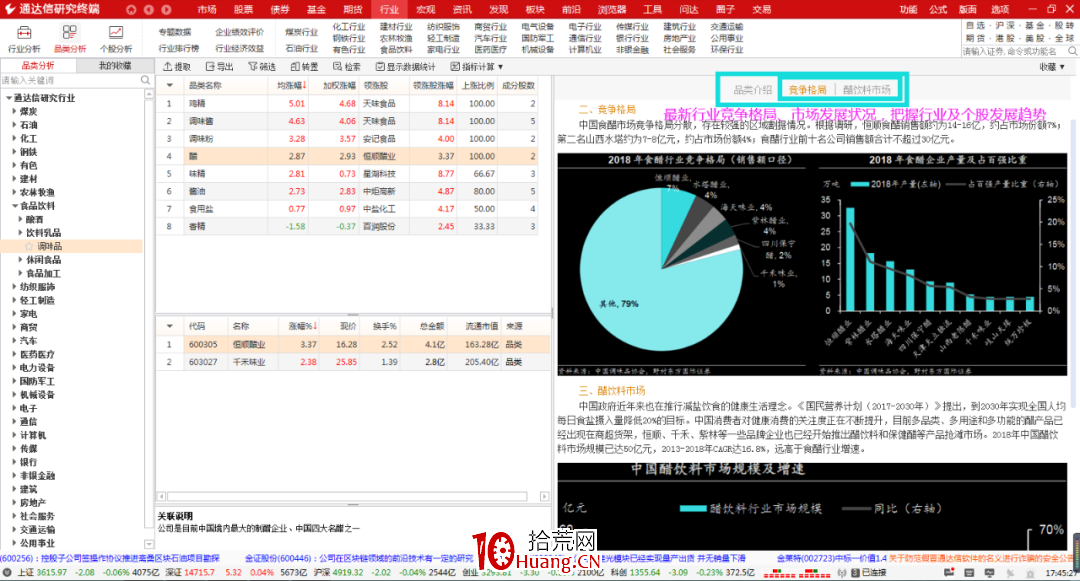Select 酱油 row in category table
The image size is (1080, 581).
tap(346, 191)
